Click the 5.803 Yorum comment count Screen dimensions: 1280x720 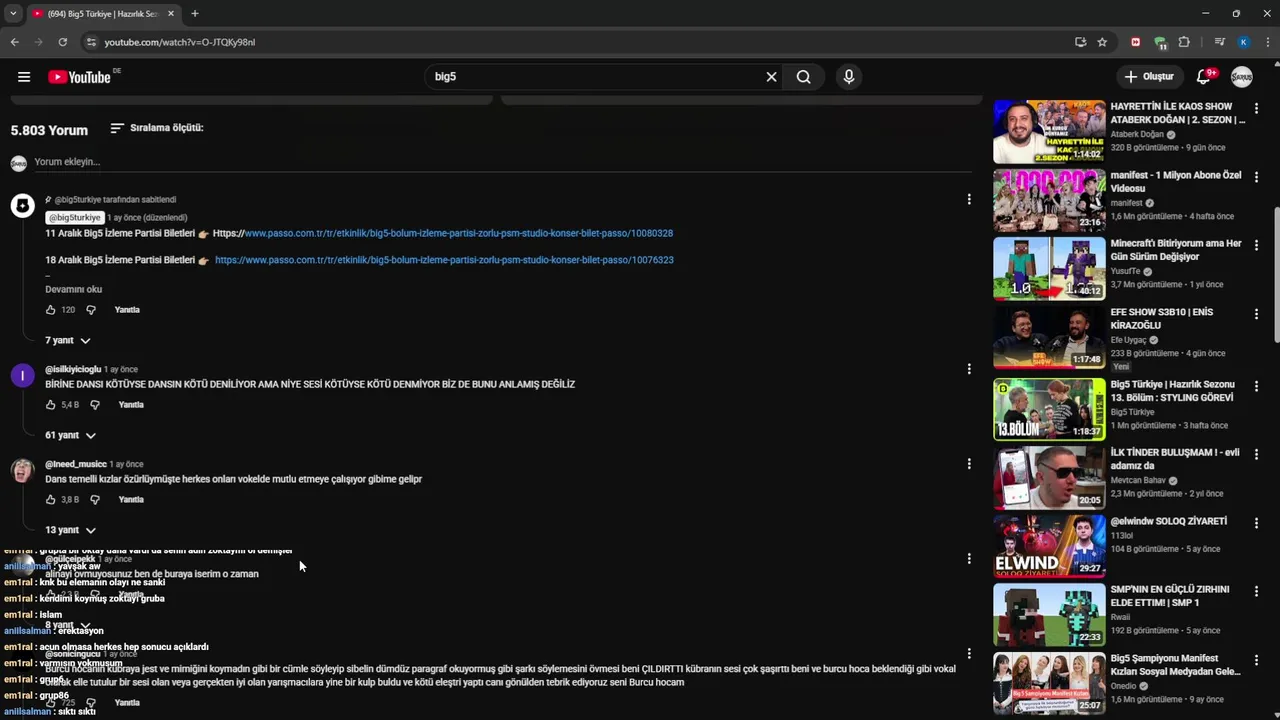49,130
